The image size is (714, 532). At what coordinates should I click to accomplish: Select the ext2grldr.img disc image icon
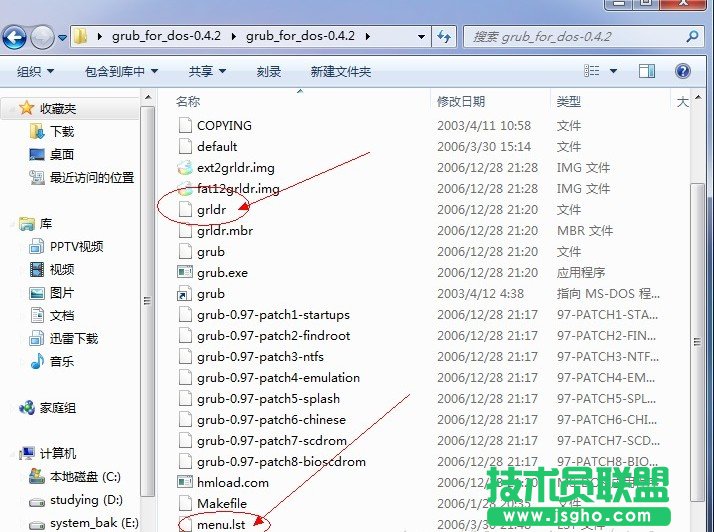pos(185,168)
